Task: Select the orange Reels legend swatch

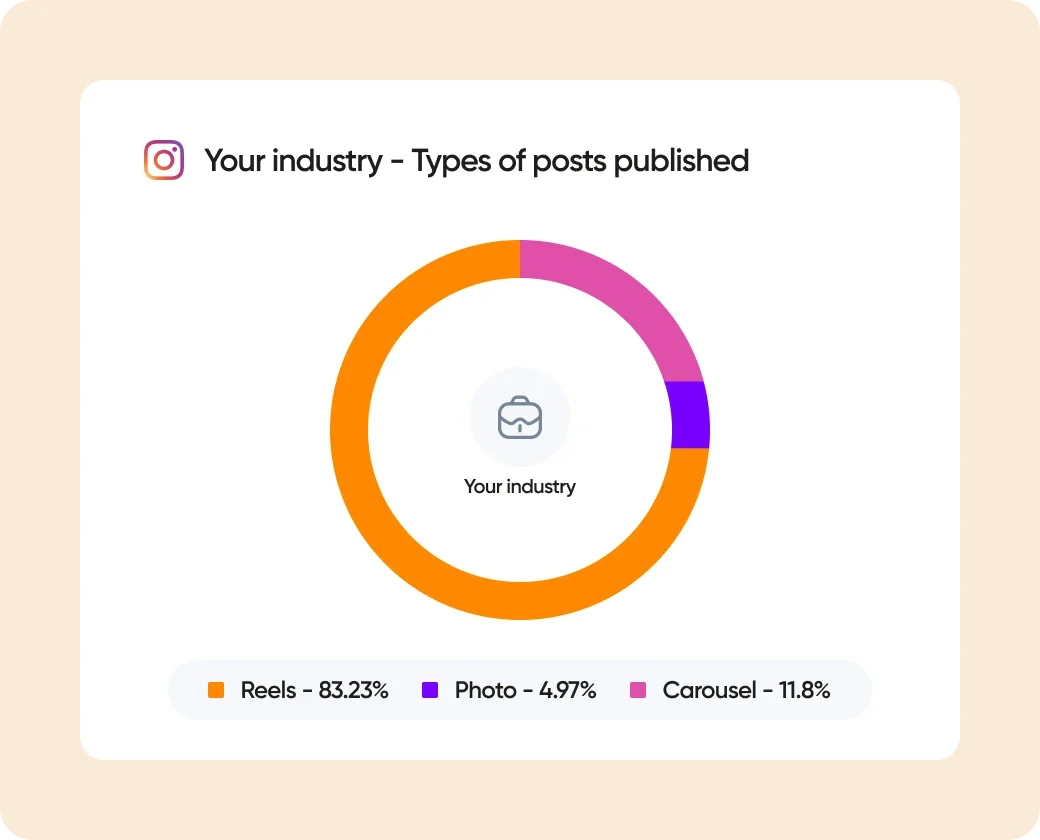Action: [216, 690]
